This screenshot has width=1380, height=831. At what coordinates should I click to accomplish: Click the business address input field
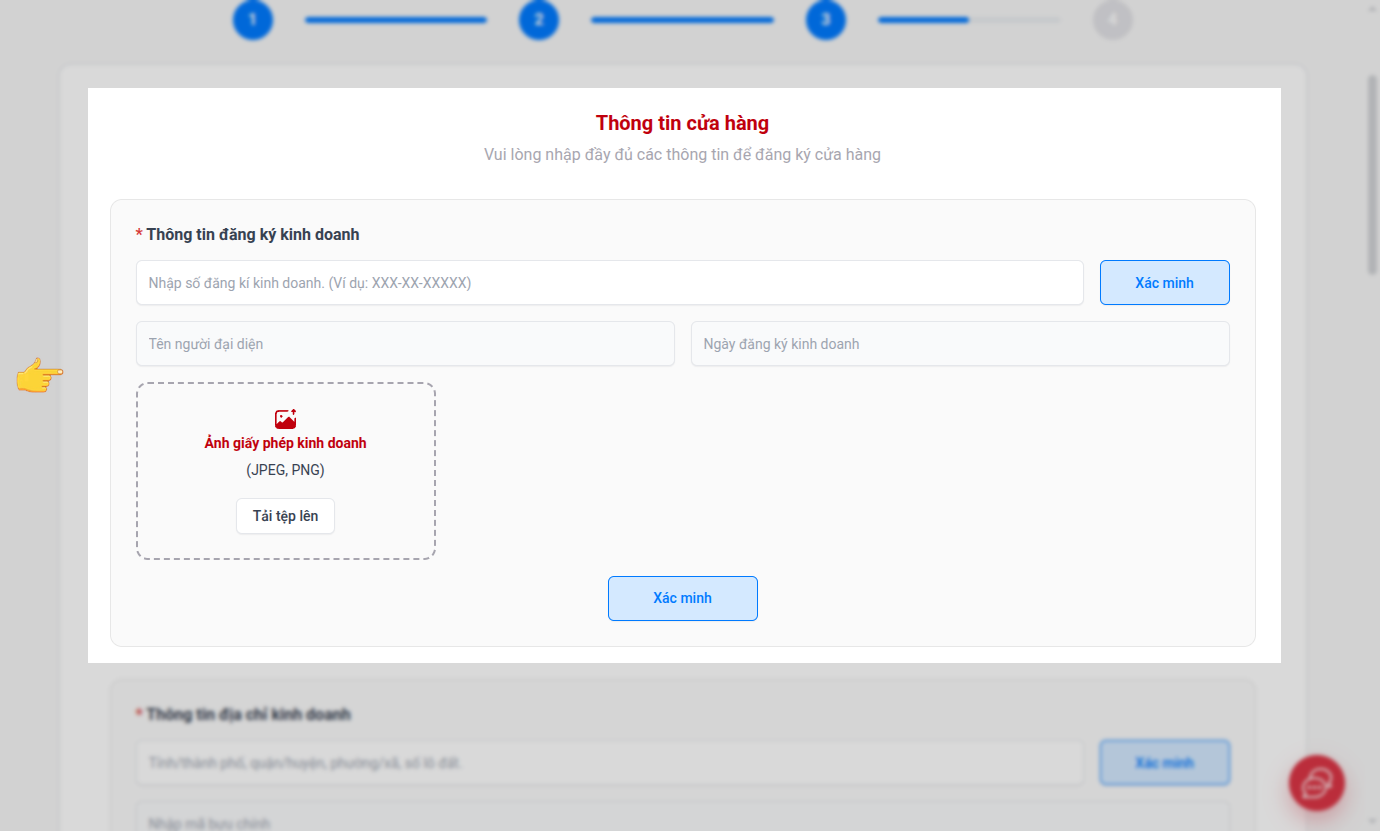coord(609,763)
